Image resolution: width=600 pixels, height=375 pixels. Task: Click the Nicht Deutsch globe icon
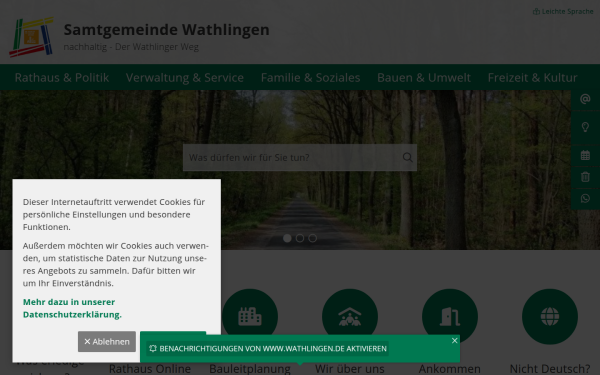coord(550,316)
